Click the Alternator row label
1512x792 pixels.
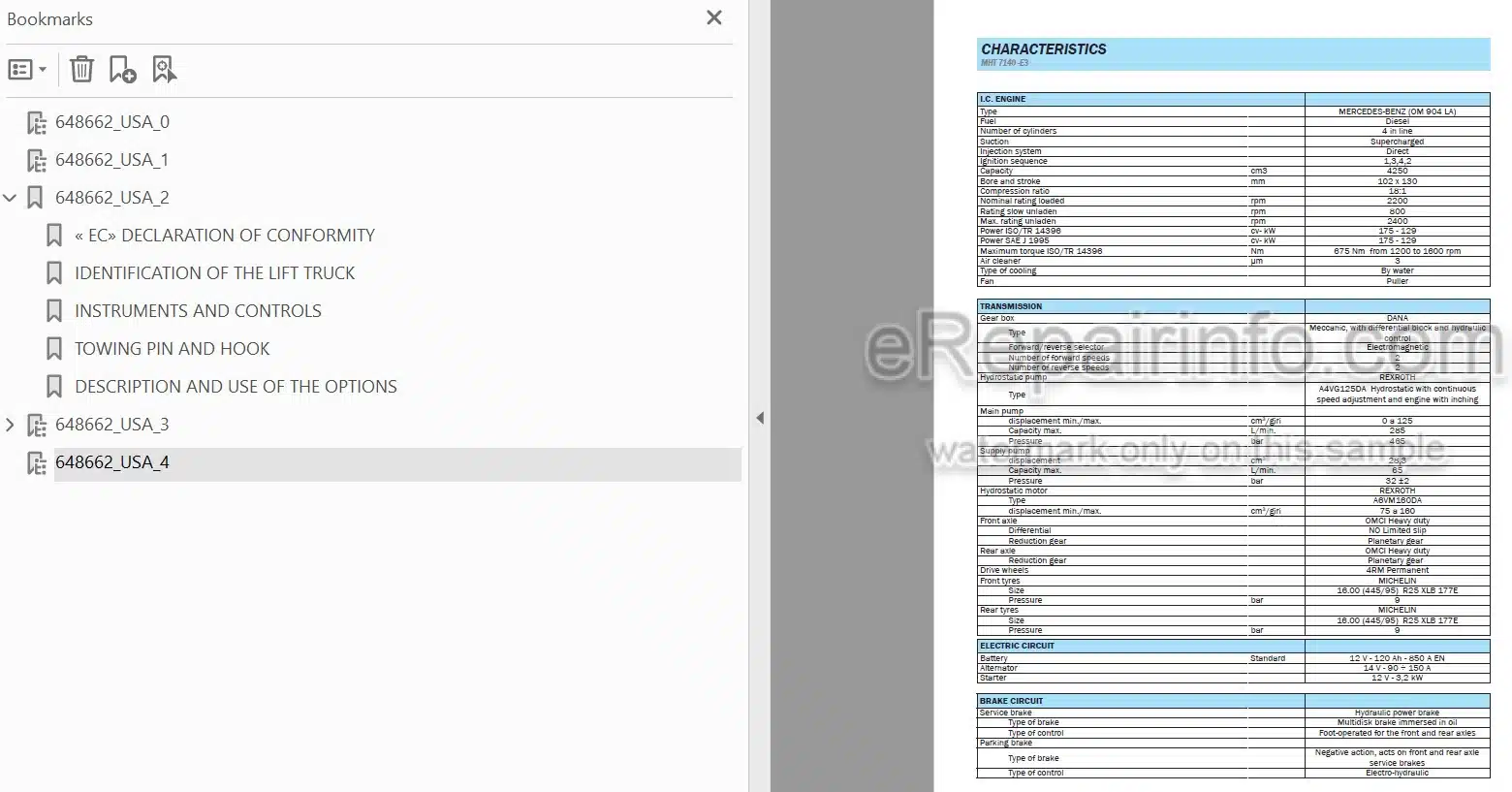(998, 668)
